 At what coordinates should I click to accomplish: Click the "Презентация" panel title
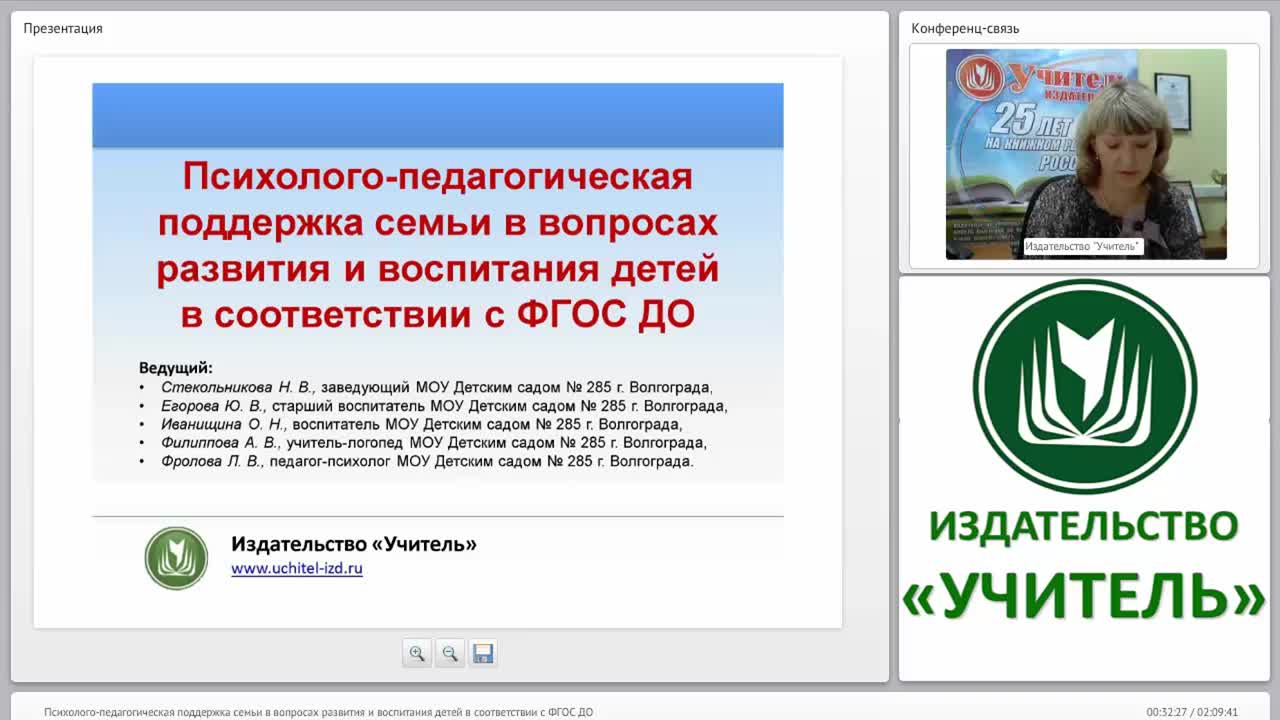point(63,28)
